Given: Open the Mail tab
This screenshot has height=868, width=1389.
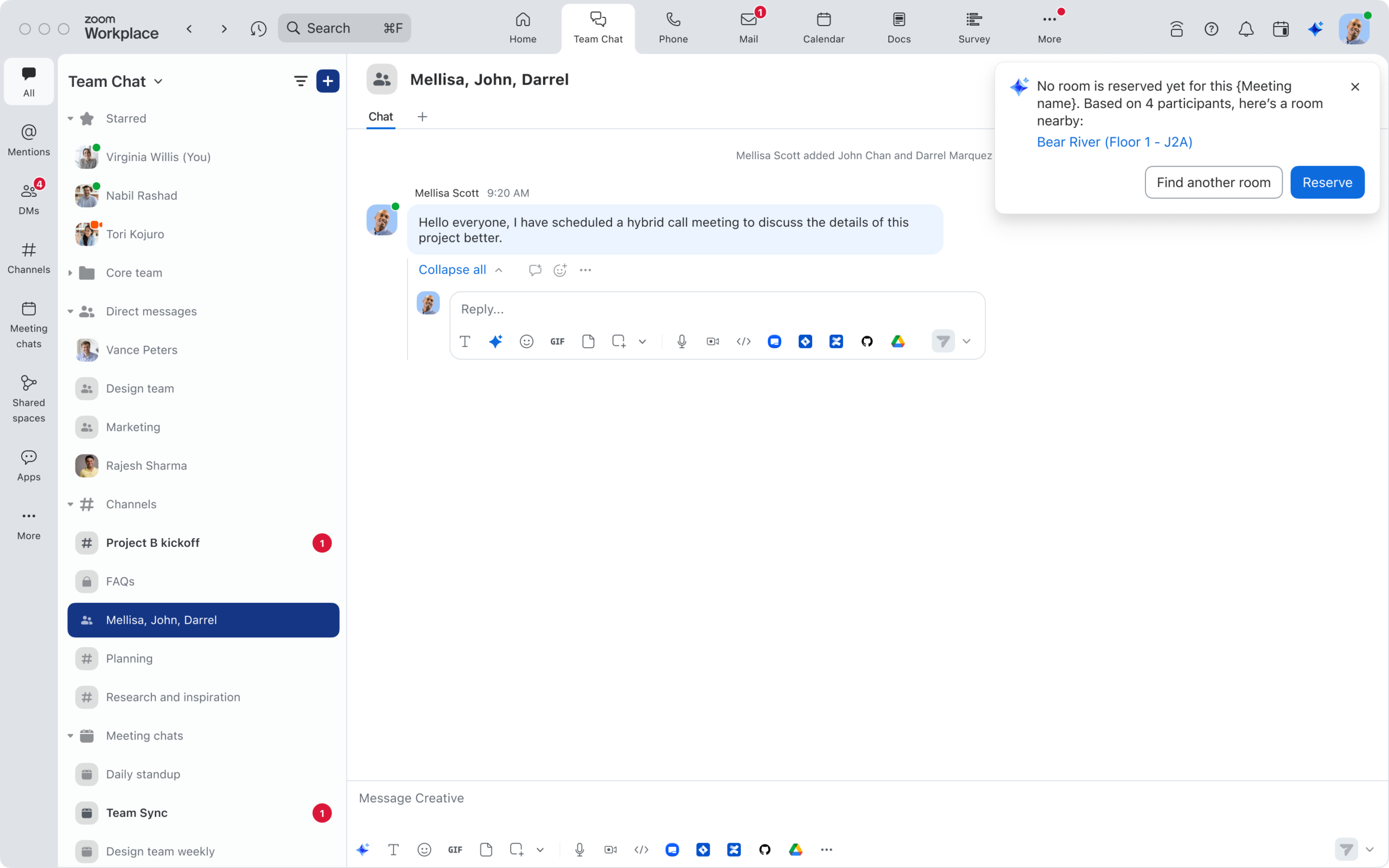Looking at the screenshot, I should (x=748, y=28).
